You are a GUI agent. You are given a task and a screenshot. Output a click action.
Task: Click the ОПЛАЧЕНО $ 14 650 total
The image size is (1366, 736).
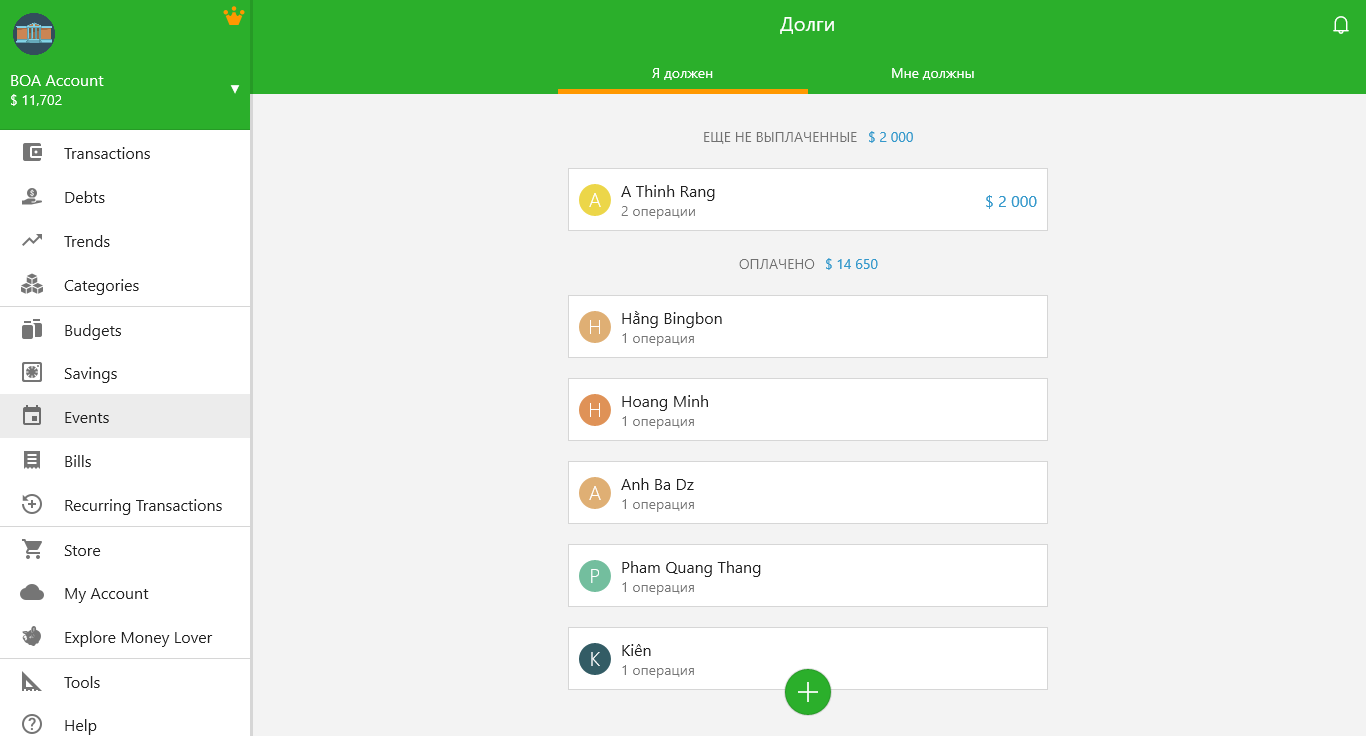(808, 264)
